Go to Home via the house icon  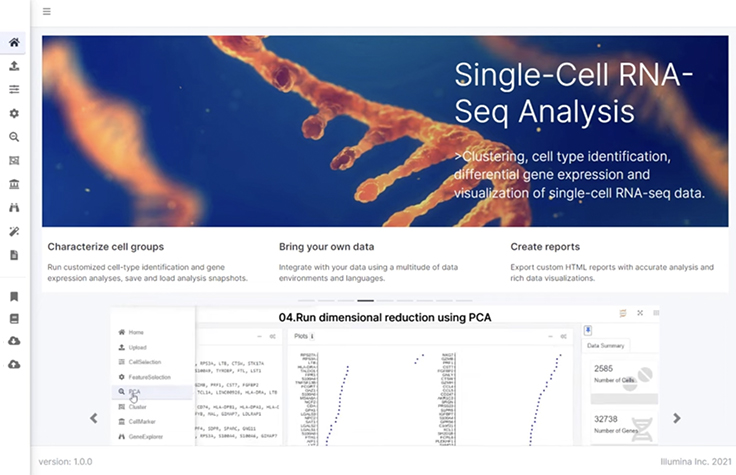point(14,43)
